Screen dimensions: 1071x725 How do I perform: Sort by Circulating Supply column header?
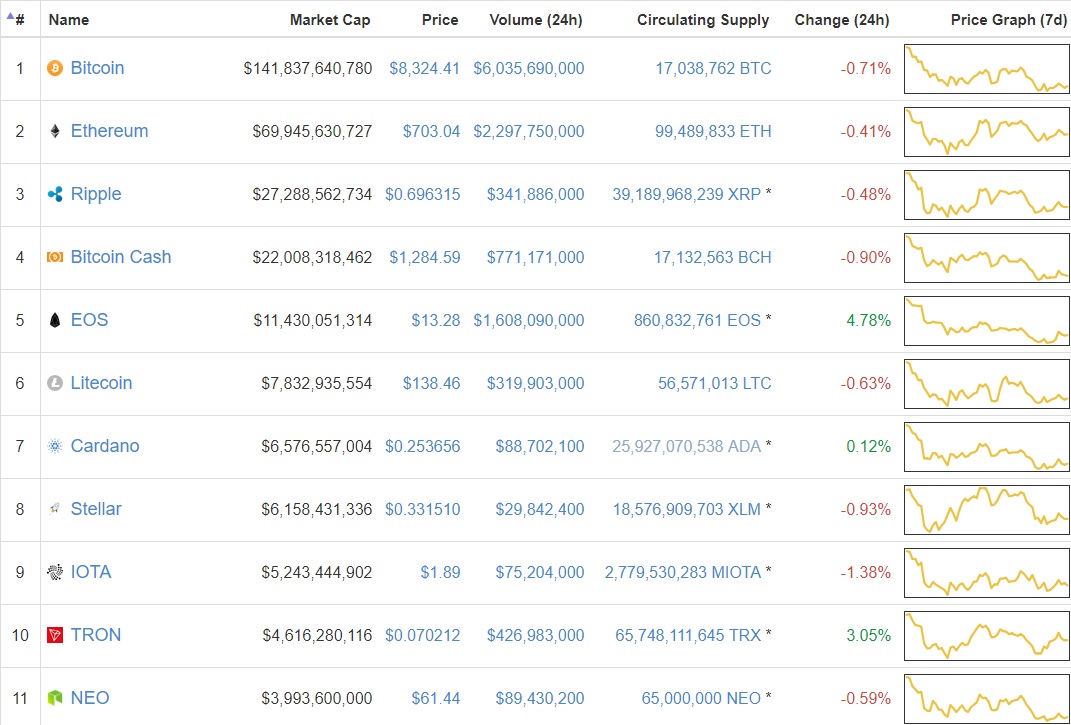point(703,20)
